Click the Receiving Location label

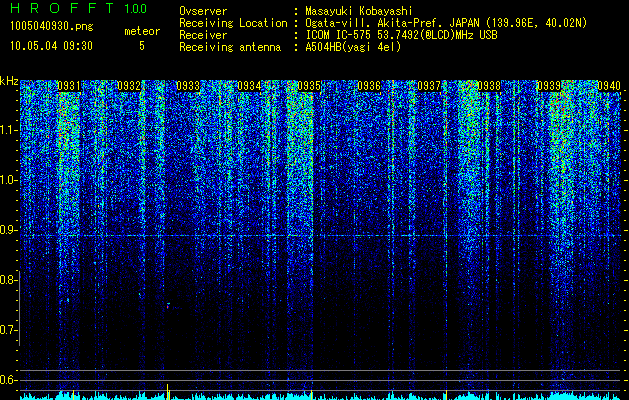point(233,23)
